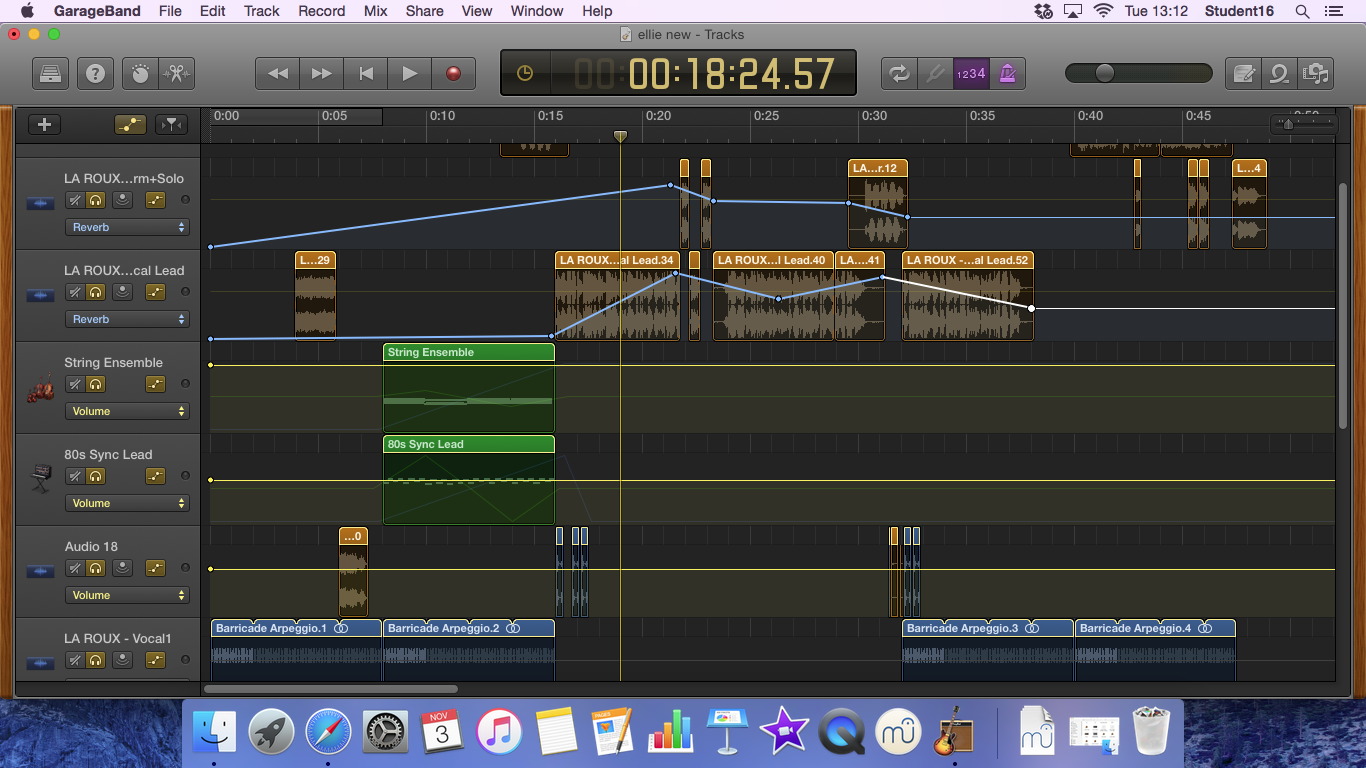Toggle the 1234 count-in button
The height and width of the screenshot is (768, 1366).
pos(970,73)
